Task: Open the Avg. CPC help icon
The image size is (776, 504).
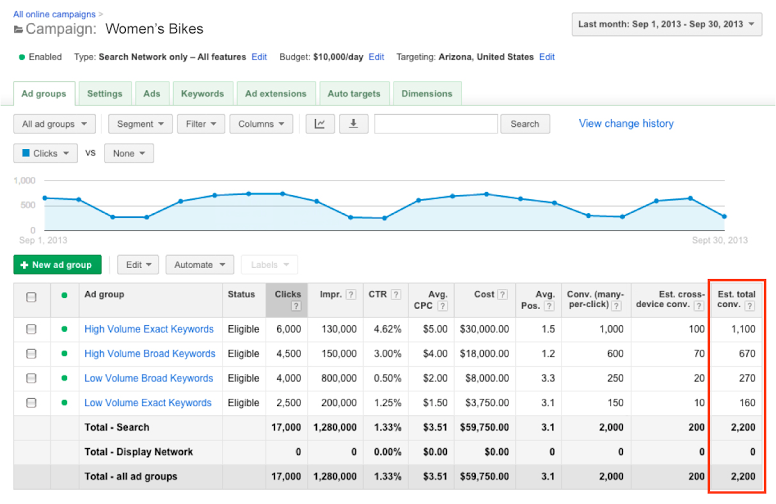Action: [442, 306]
